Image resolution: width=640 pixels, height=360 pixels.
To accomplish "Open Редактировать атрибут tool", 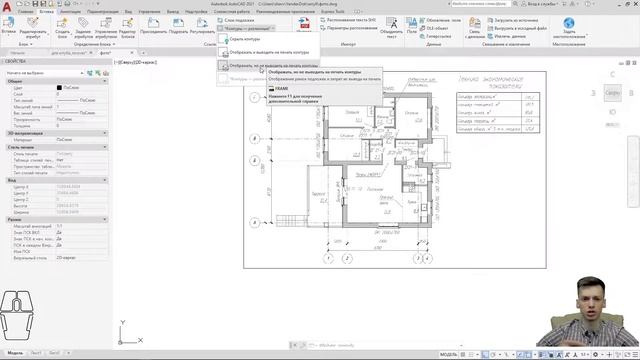I will 33,28.
